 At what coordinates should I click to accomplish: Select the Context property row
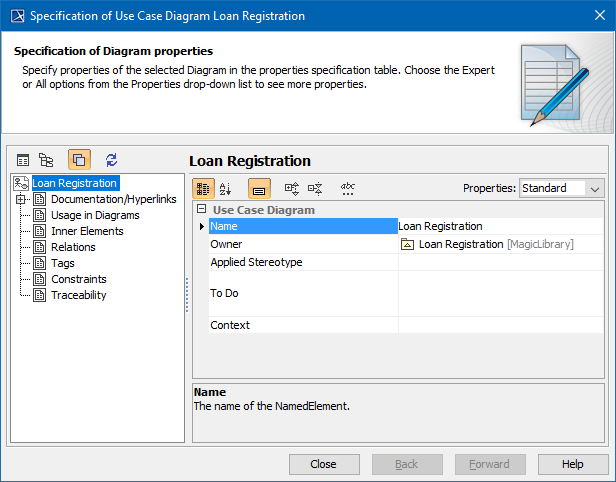point(303,325)
